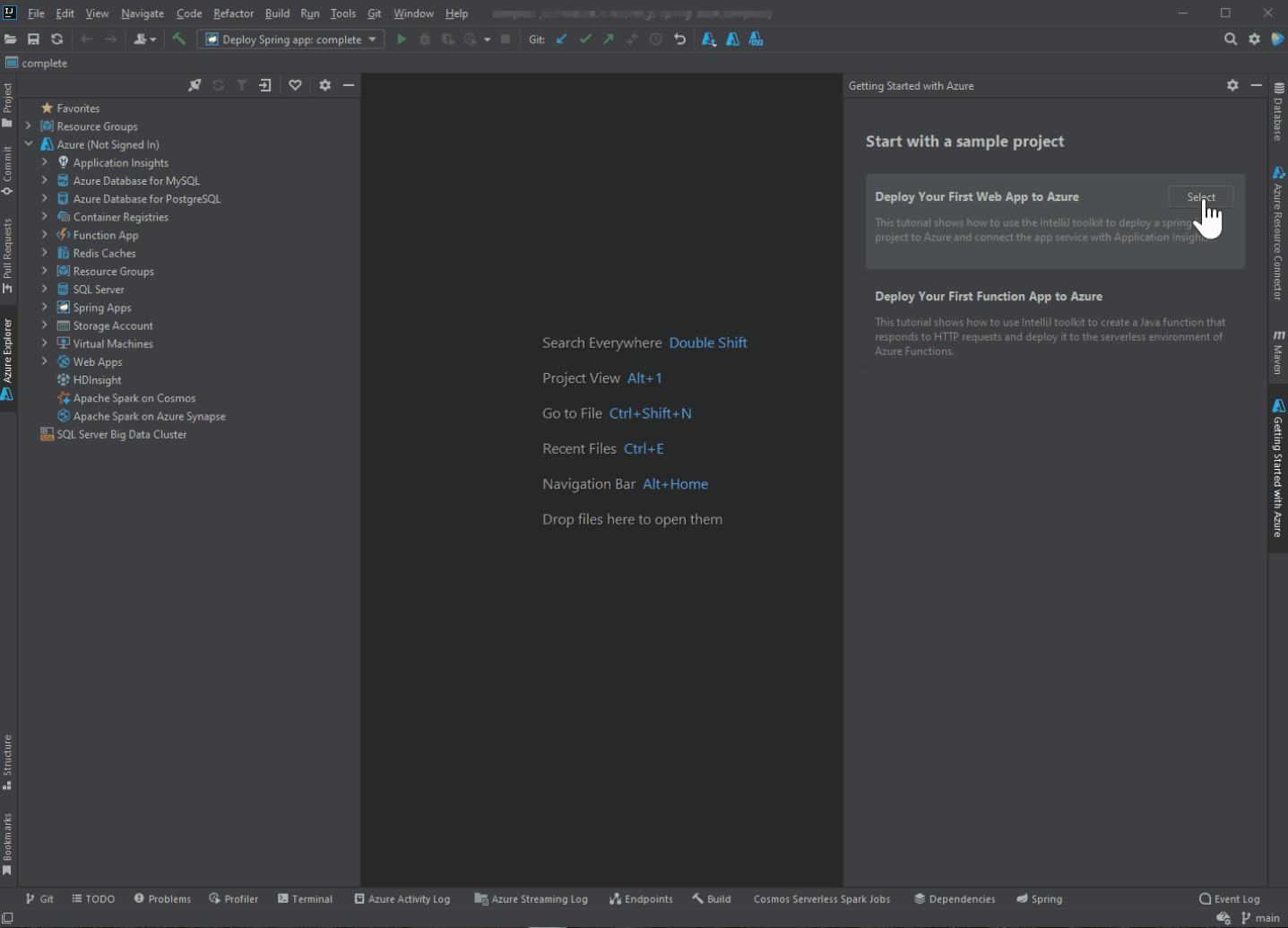This screenshot has width=1288, height=928.
Task: Click Git Commit green checkmark
Action: click(585, 39)
